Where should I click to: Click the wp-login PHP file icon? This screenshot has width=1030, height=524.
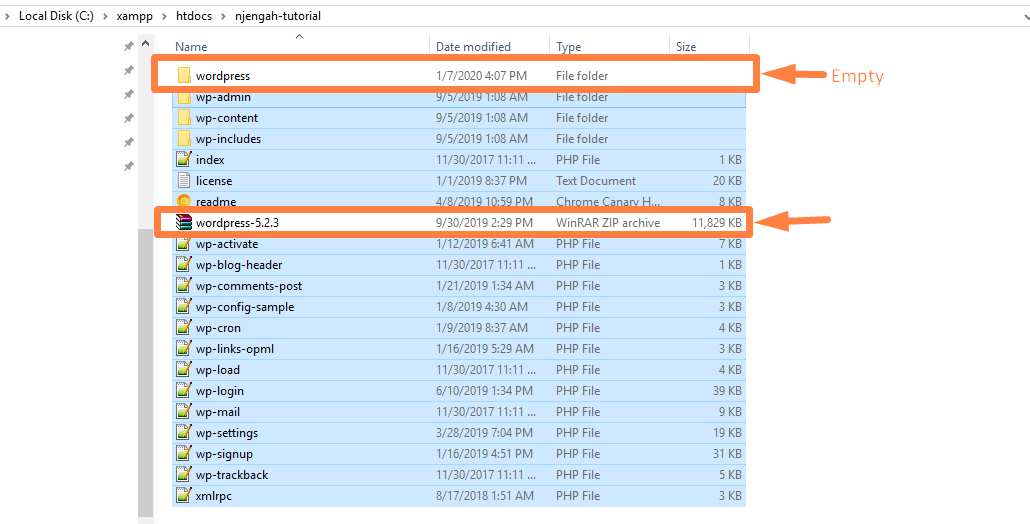pyautogui.click(x=184, y=391)
